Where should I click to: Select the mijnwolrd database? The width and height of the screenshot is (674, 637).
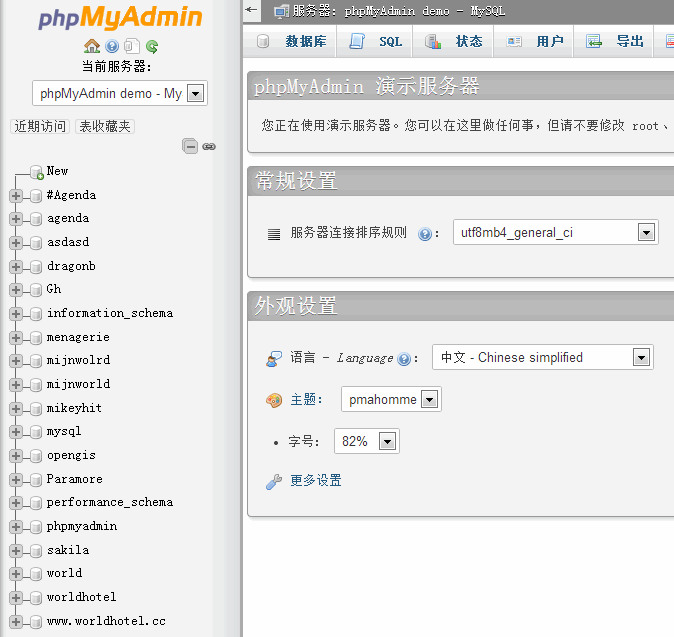coord(78,360)
